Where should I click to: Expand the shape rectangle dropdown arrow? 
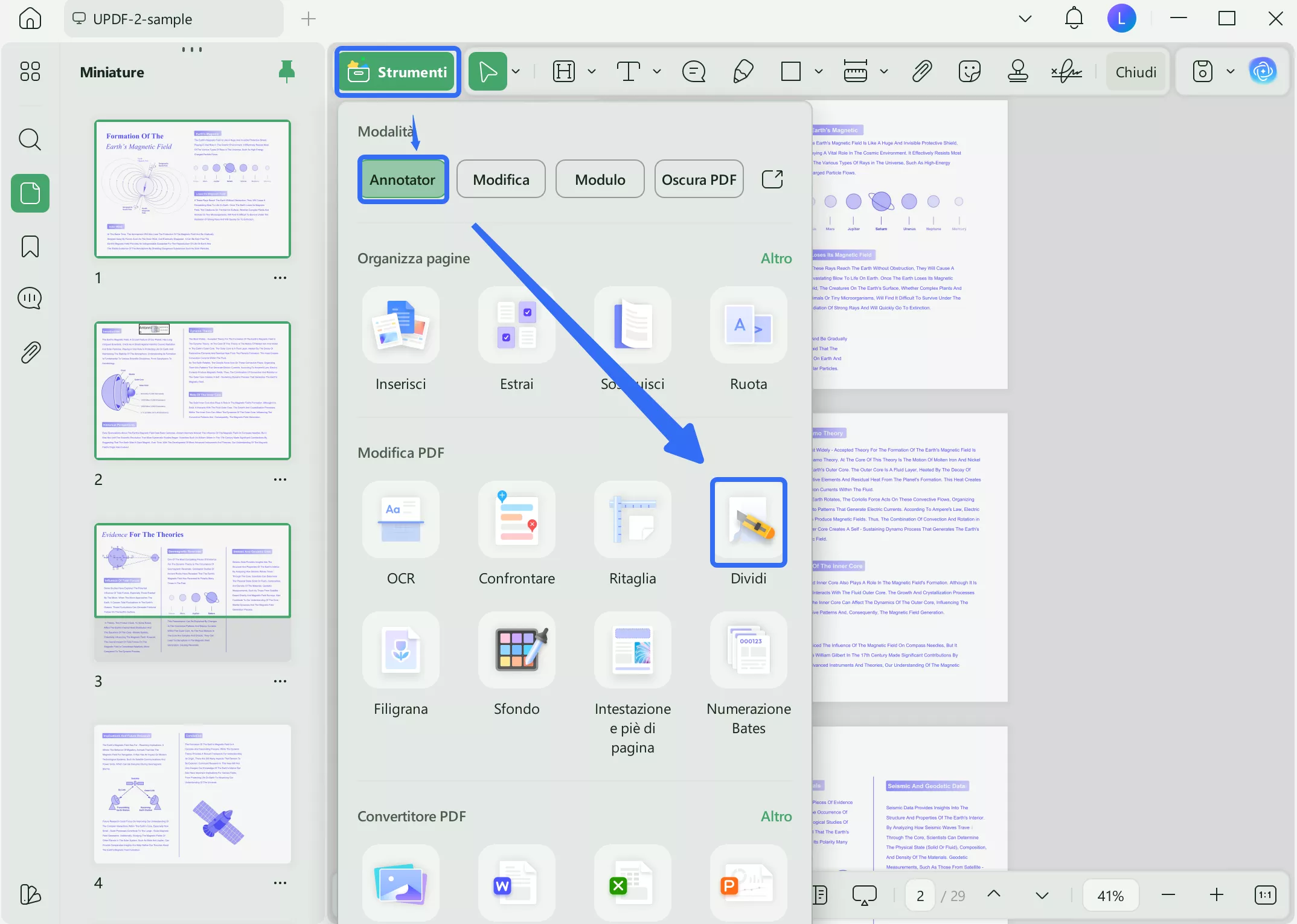[819, 72]
